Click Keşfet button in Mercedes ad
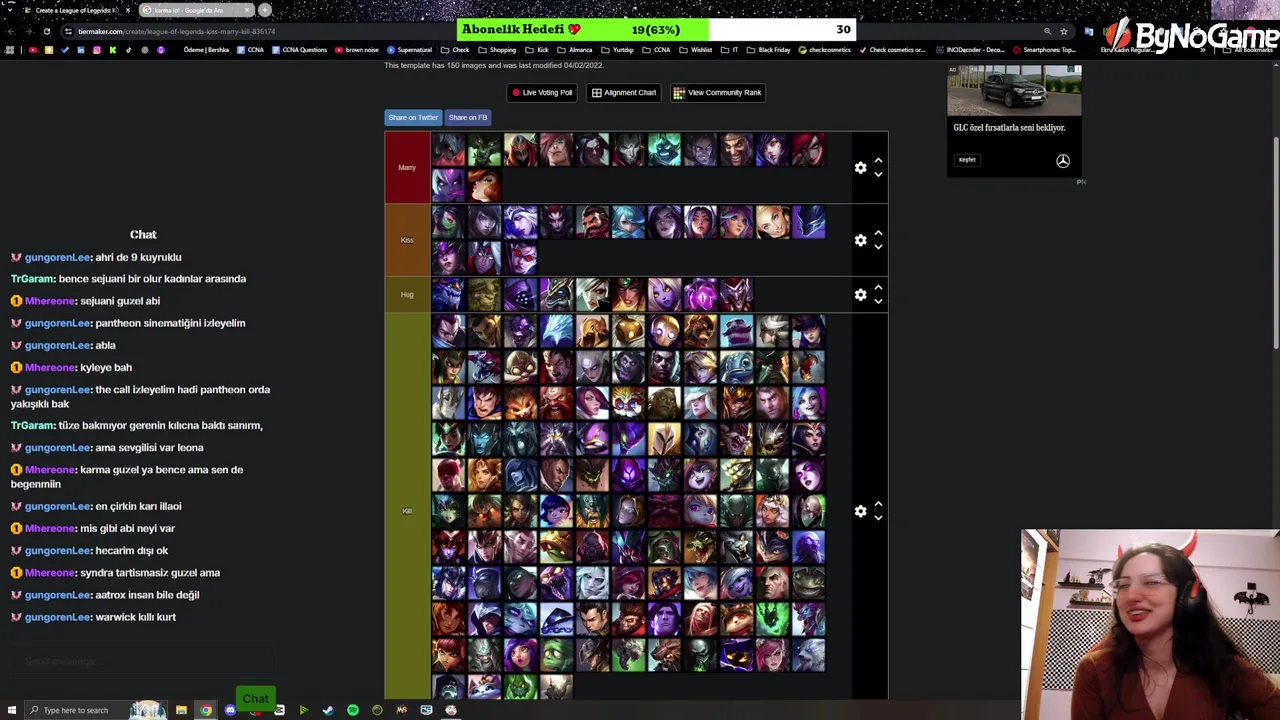Image resolution: width=1280 pixels, height=720 pixels. pos(967,160)
